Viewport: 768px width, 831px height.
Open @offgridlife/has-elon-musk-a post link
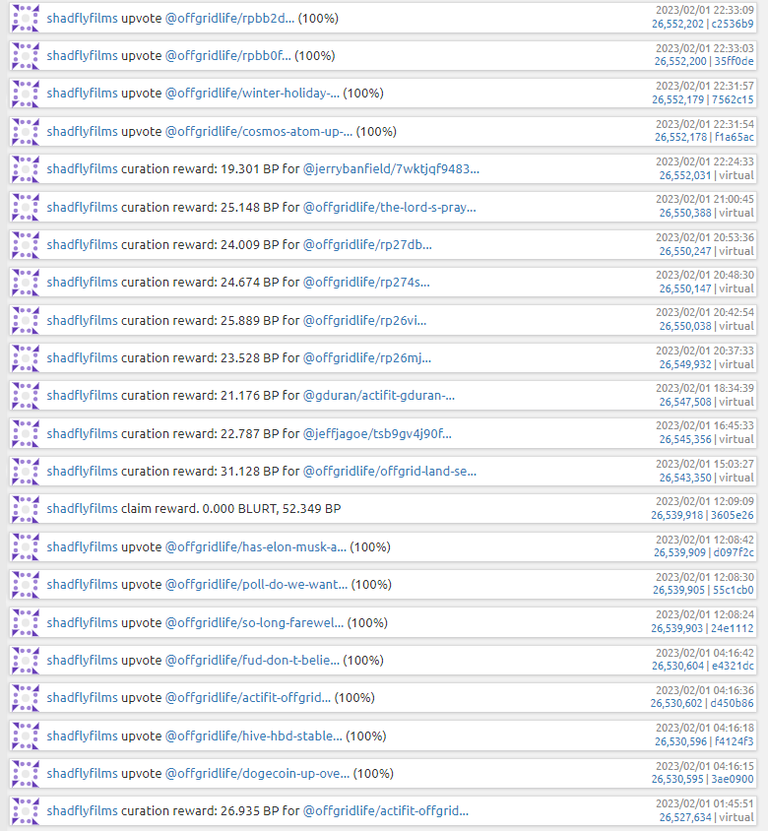256,547
